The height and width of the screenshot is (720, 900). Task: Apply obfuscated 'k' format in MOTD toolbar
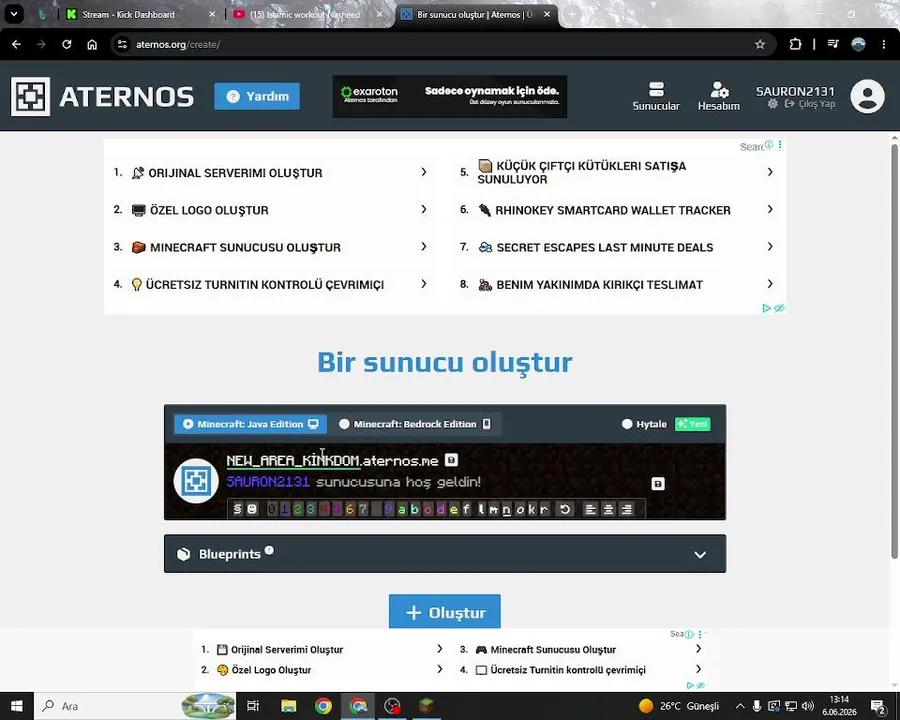pyautogui.click(x=532, y=509)
